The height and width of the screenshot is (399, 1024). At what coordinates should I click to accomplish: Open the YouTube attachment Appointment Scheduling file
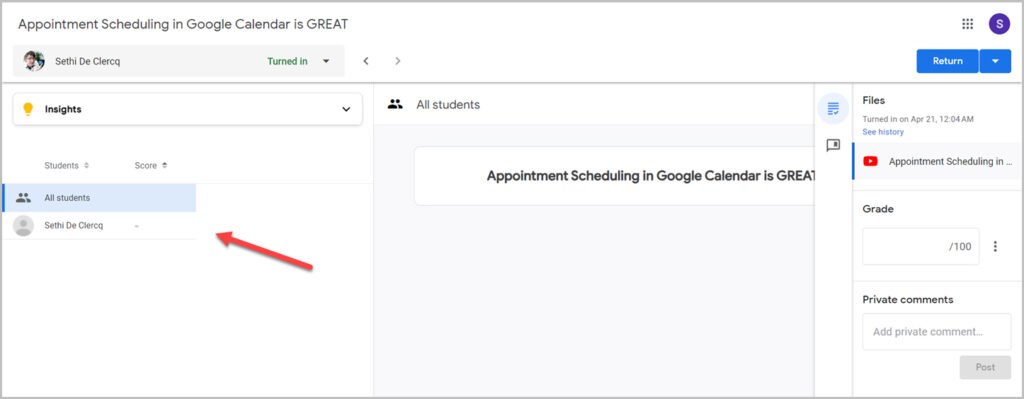point(938,161)
